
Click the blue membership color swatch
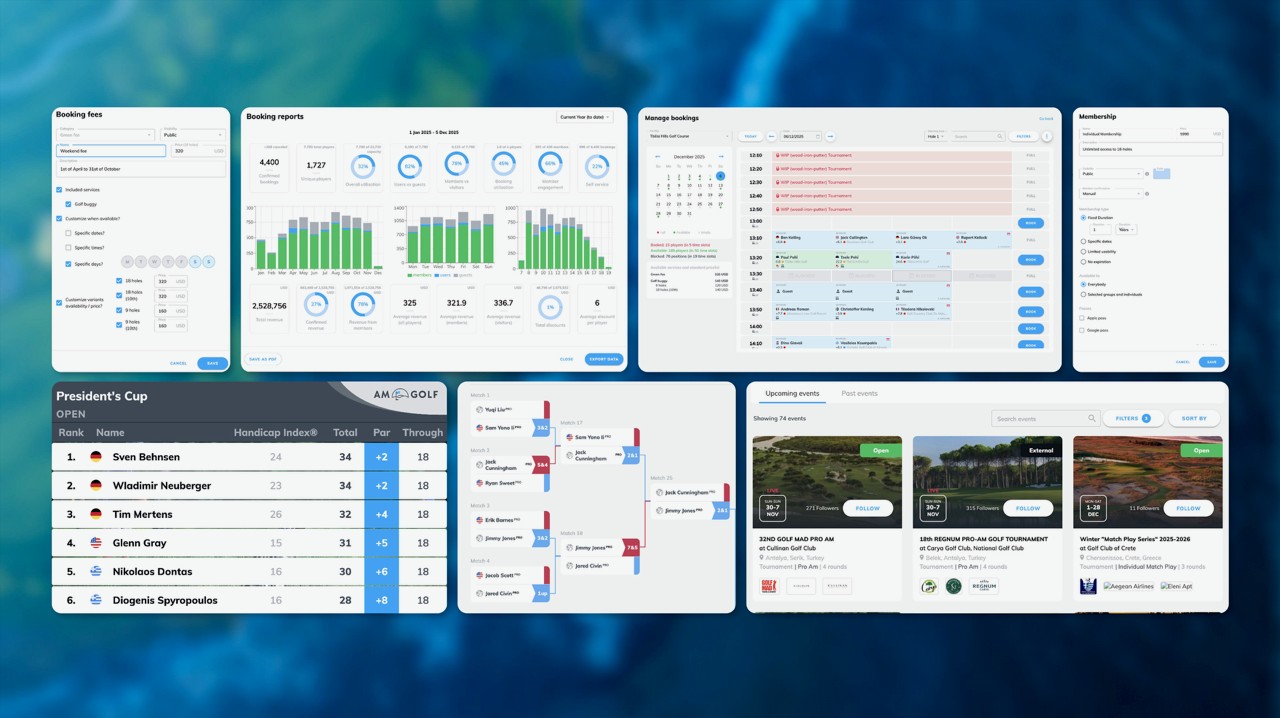coord(1161,173)
